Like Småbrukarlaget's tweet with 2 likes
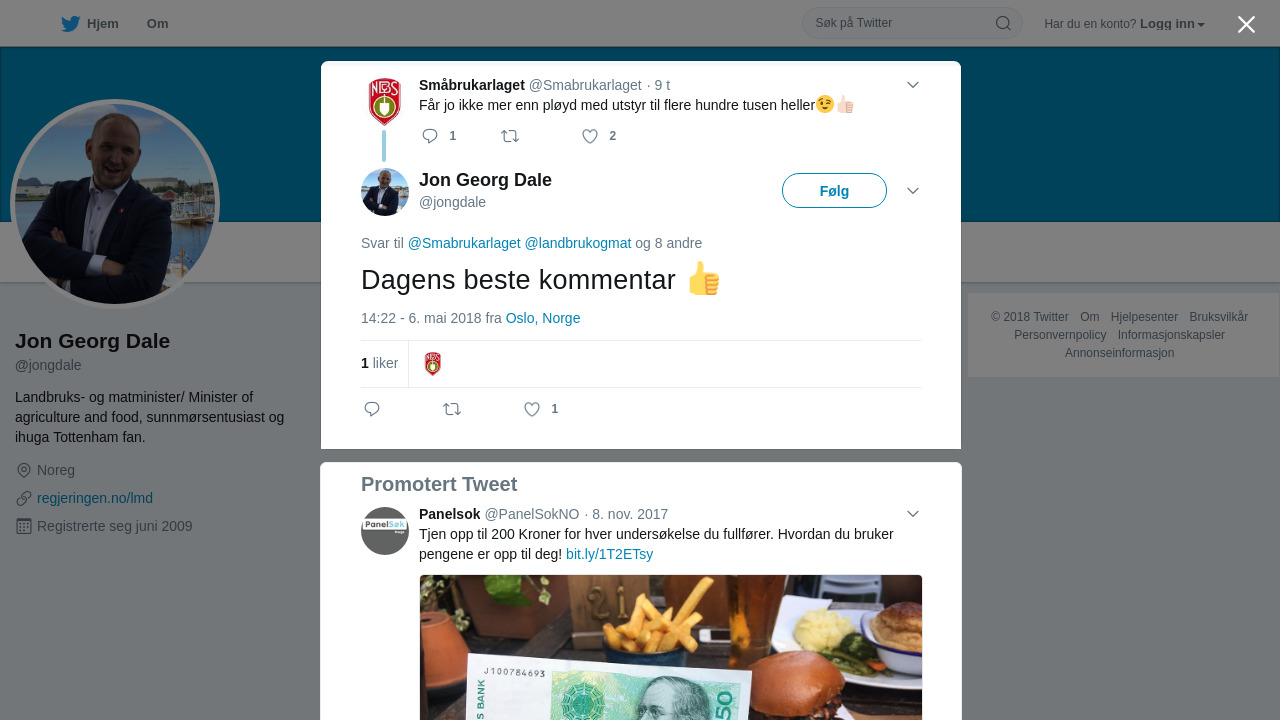Screen dimensions: 1280x720 [590, 136]
